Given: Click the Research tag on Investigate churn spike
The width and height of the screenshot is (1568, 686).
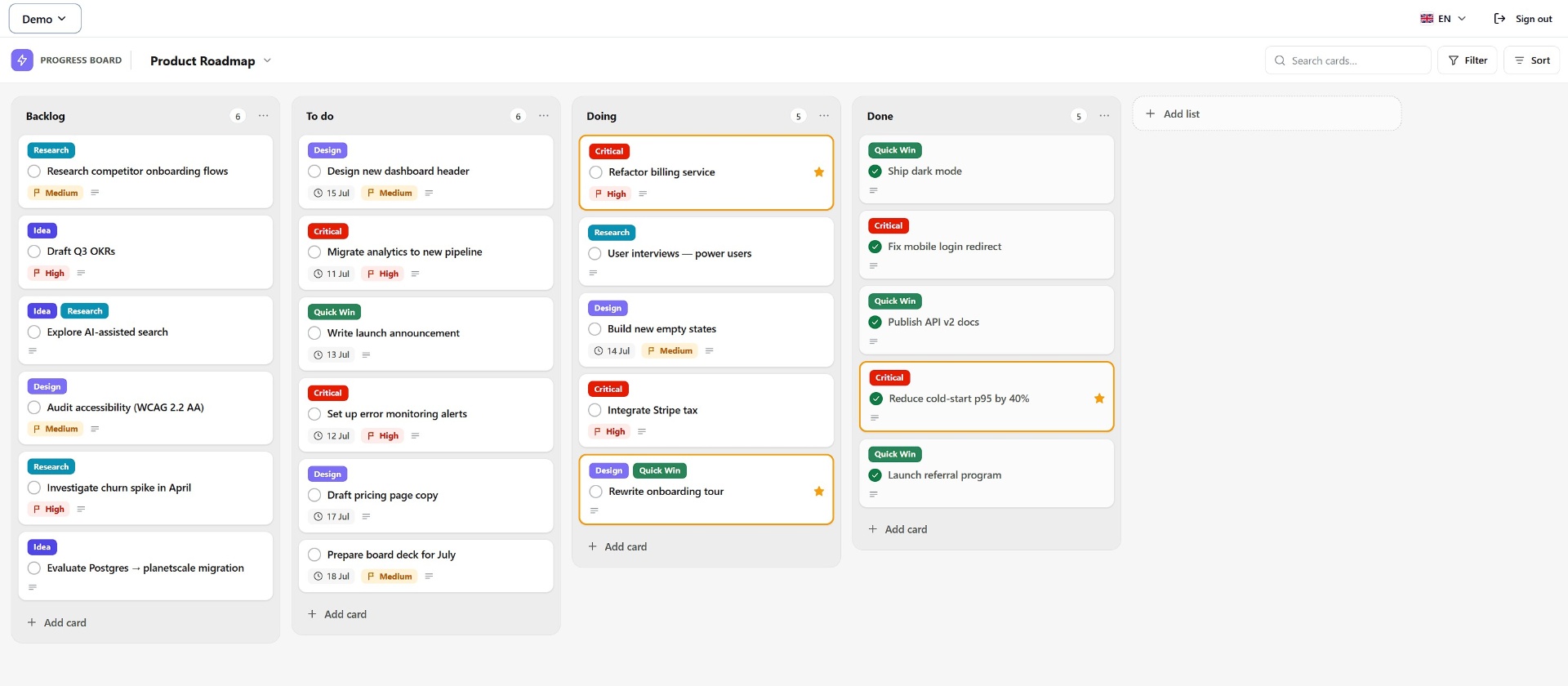Looking at the screenshot, I should click(x=51, y=467).
